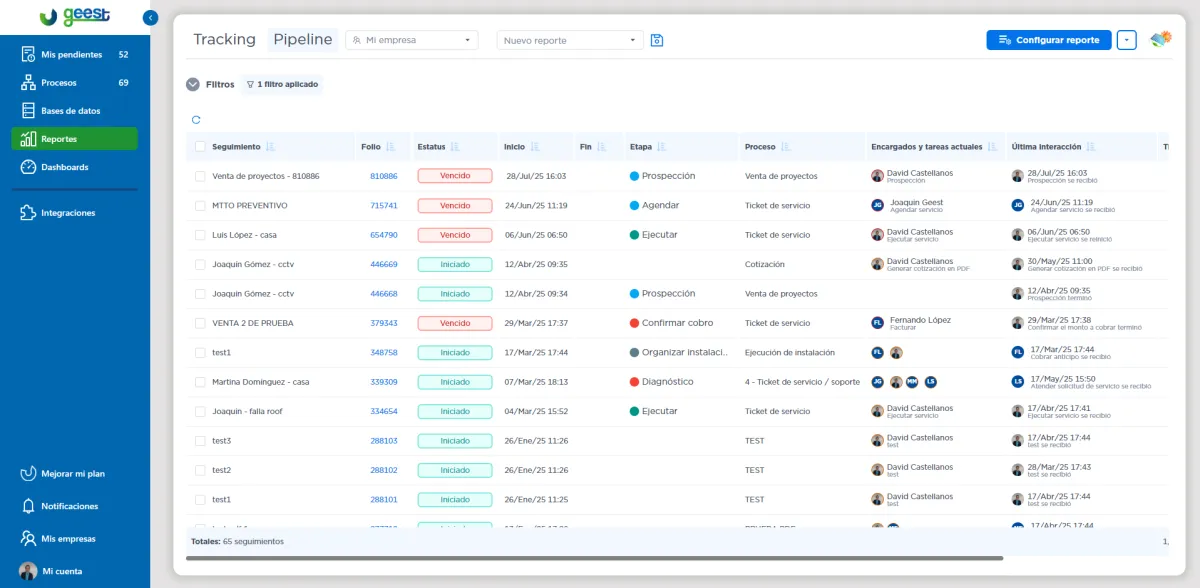1200x588 pixels.
Task: Click the sort icon beside Estatus header
Action: point(455,147)
